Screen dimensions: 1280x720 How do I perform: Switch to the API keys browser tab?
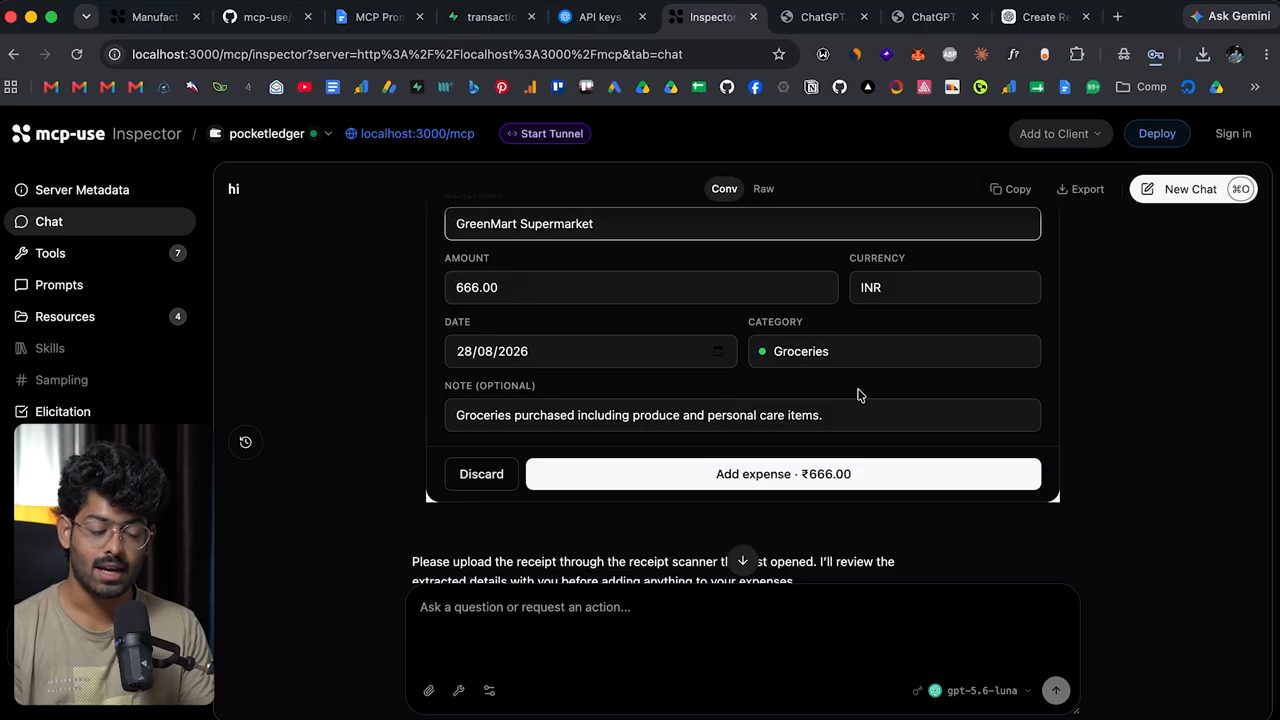[601, 17]
